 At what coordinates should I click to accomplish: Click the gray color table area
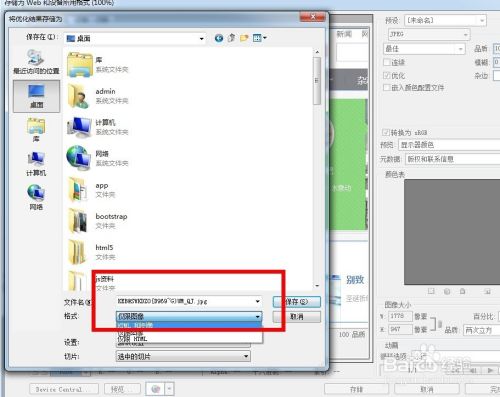click(452, 232)
